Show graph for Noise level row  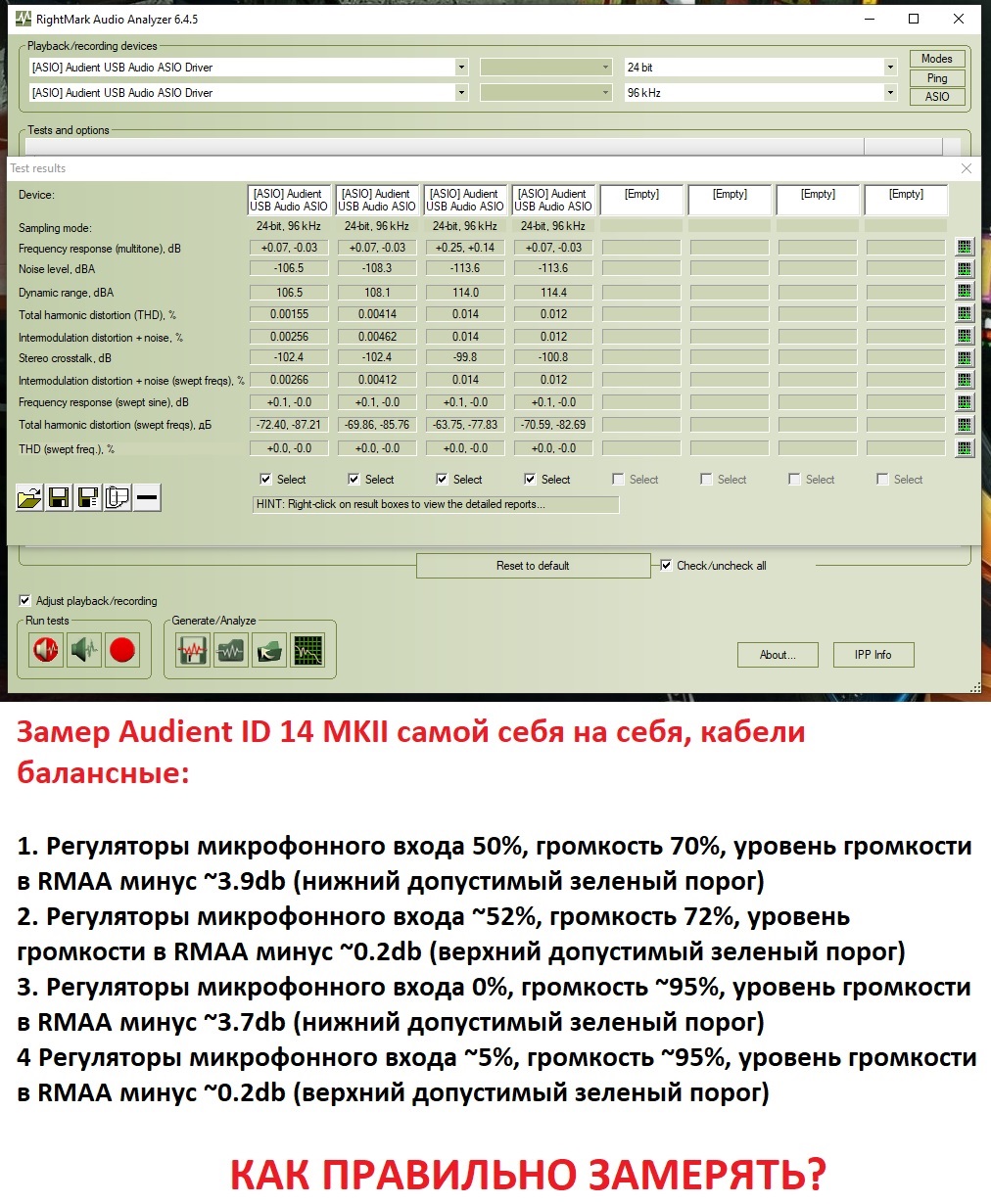[965, 269]
